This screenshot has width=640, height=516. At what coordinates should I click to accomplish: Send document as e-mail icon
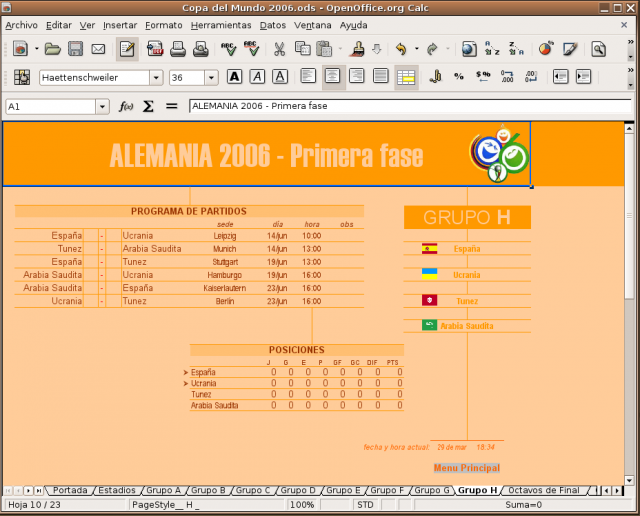coord(98,49)
